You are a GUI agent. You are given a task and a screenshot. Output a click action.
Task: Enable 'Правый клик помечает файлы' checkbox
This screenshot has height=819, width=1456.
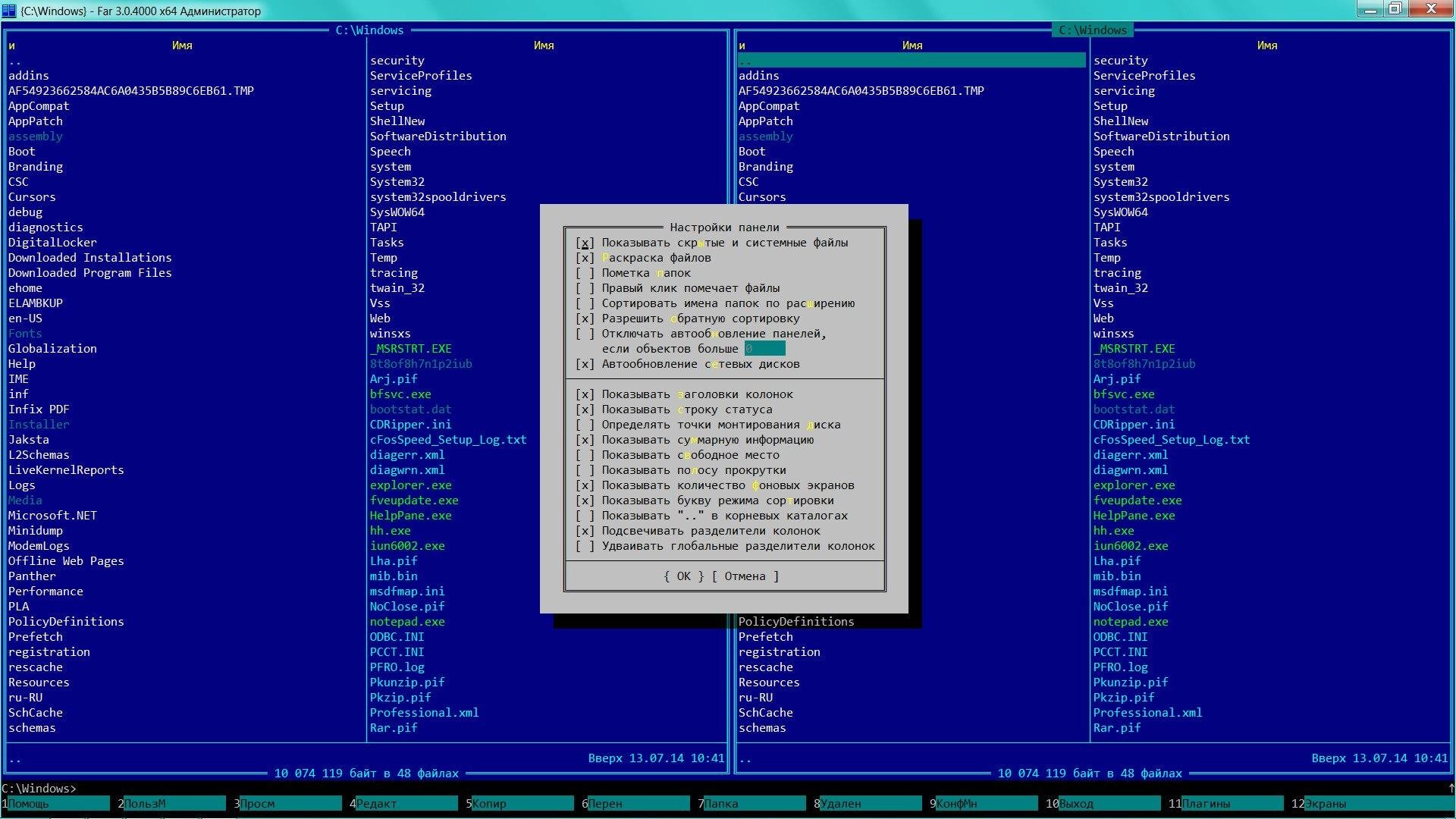tap(585, 288)
